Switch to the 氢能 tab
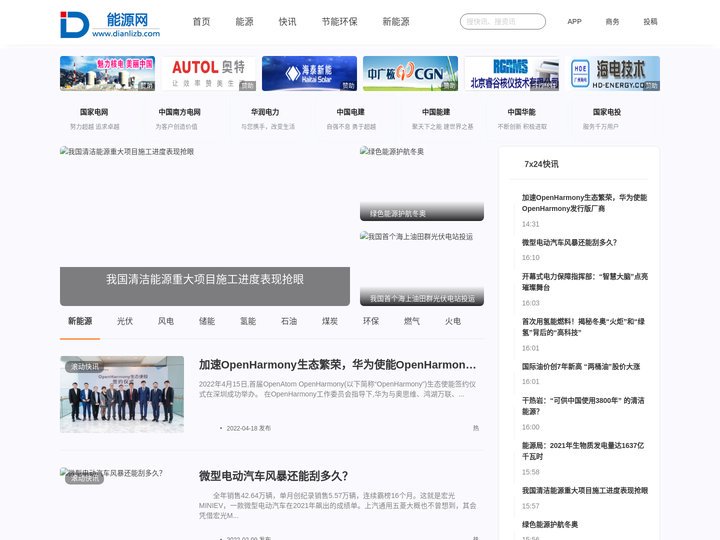This screenshot has width=720, height=540. pyautogui.click(x=248, y=321)
